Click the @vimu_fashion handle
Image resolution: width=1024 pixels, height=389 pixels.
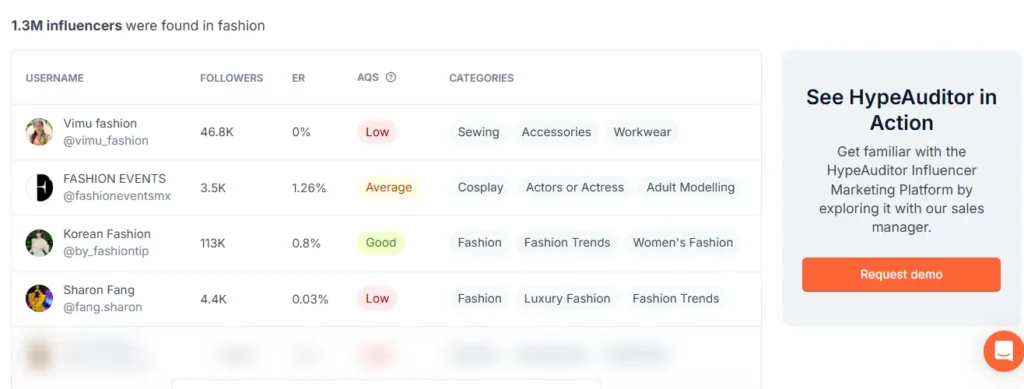tap(106, 140)
